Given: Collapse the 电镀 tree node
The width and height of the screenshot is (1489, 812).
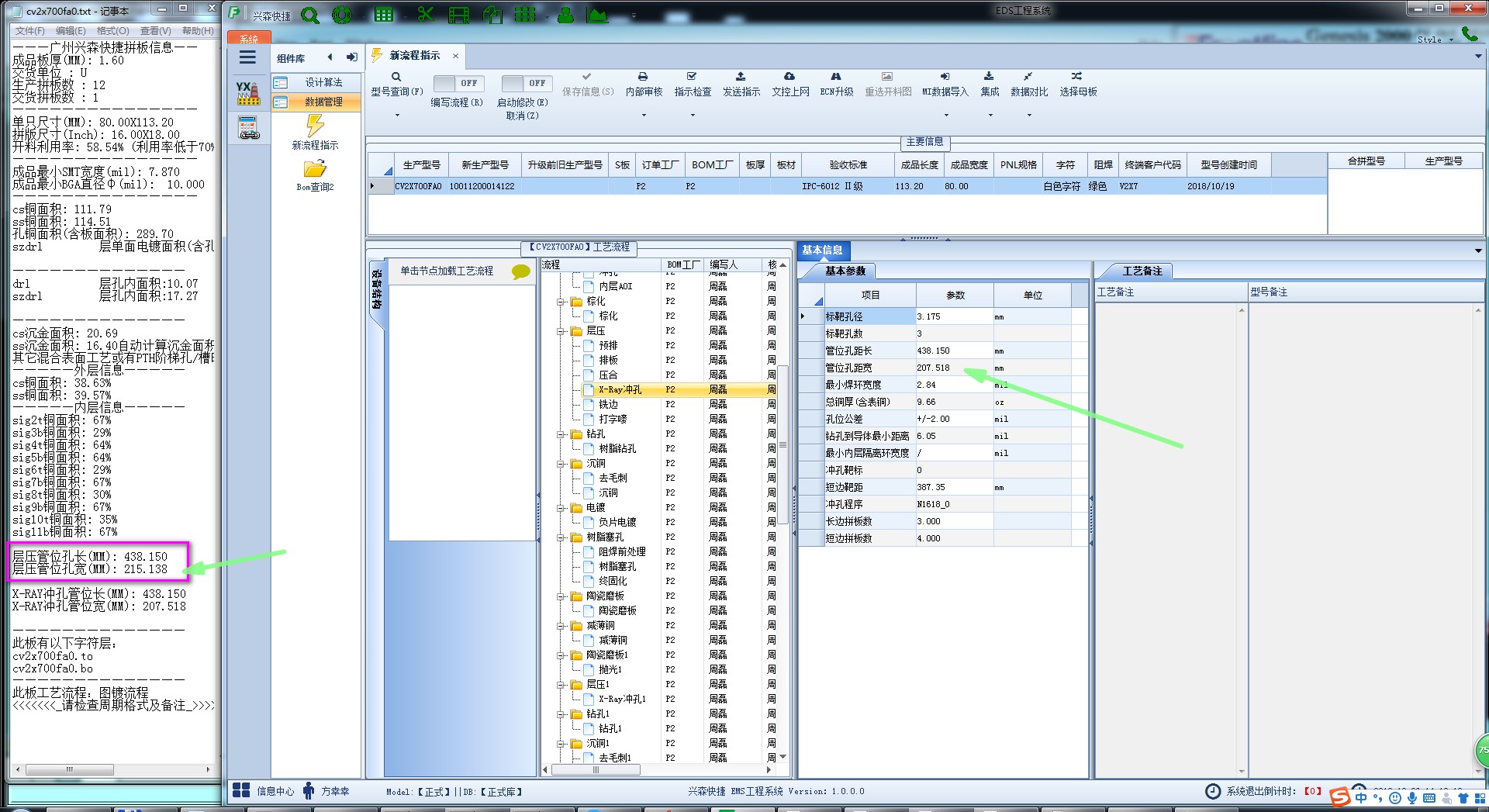Looking at the screenshot, I should tap(560, 508).
